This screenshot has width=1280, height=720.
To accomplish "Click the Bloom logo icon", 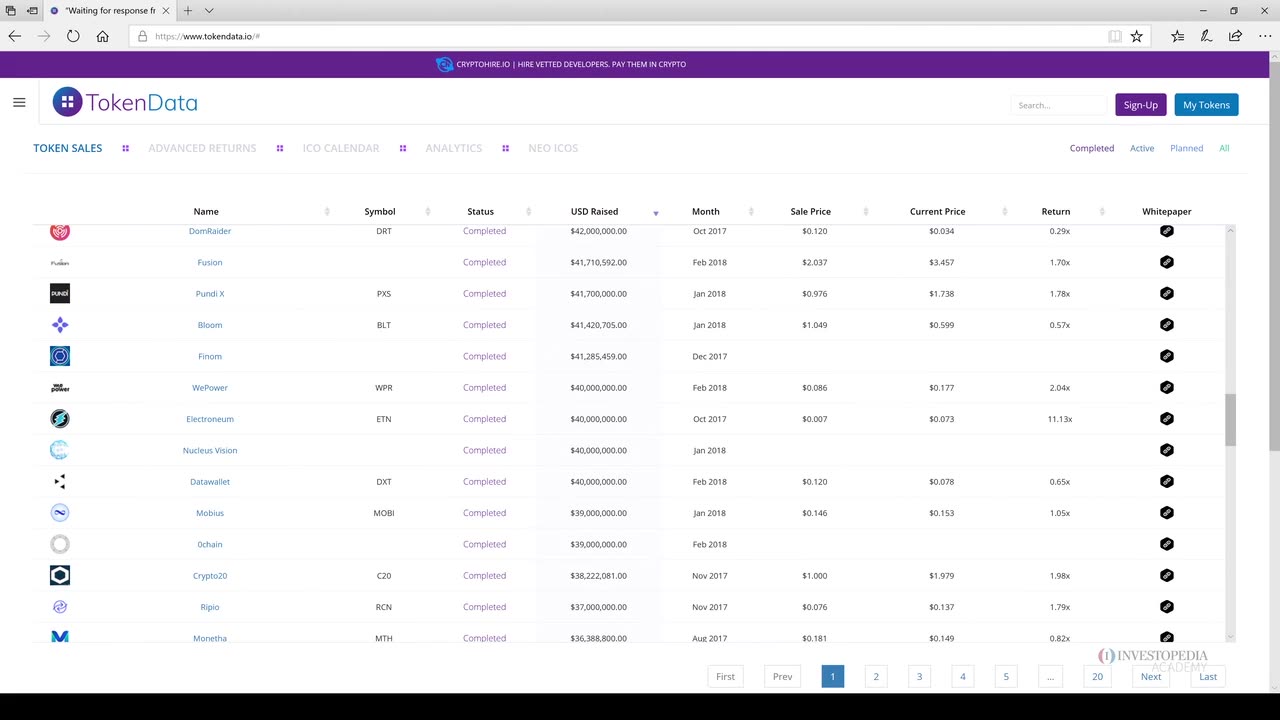I will tap(60, 325).
